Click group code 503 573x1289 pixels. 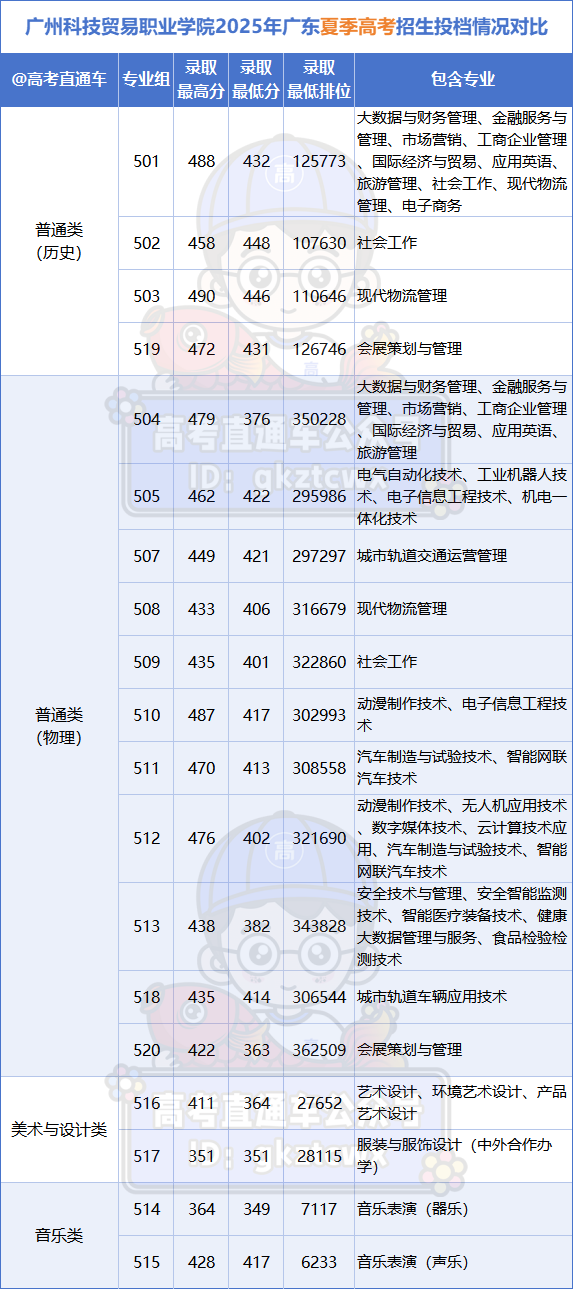(x=146, y=296)
